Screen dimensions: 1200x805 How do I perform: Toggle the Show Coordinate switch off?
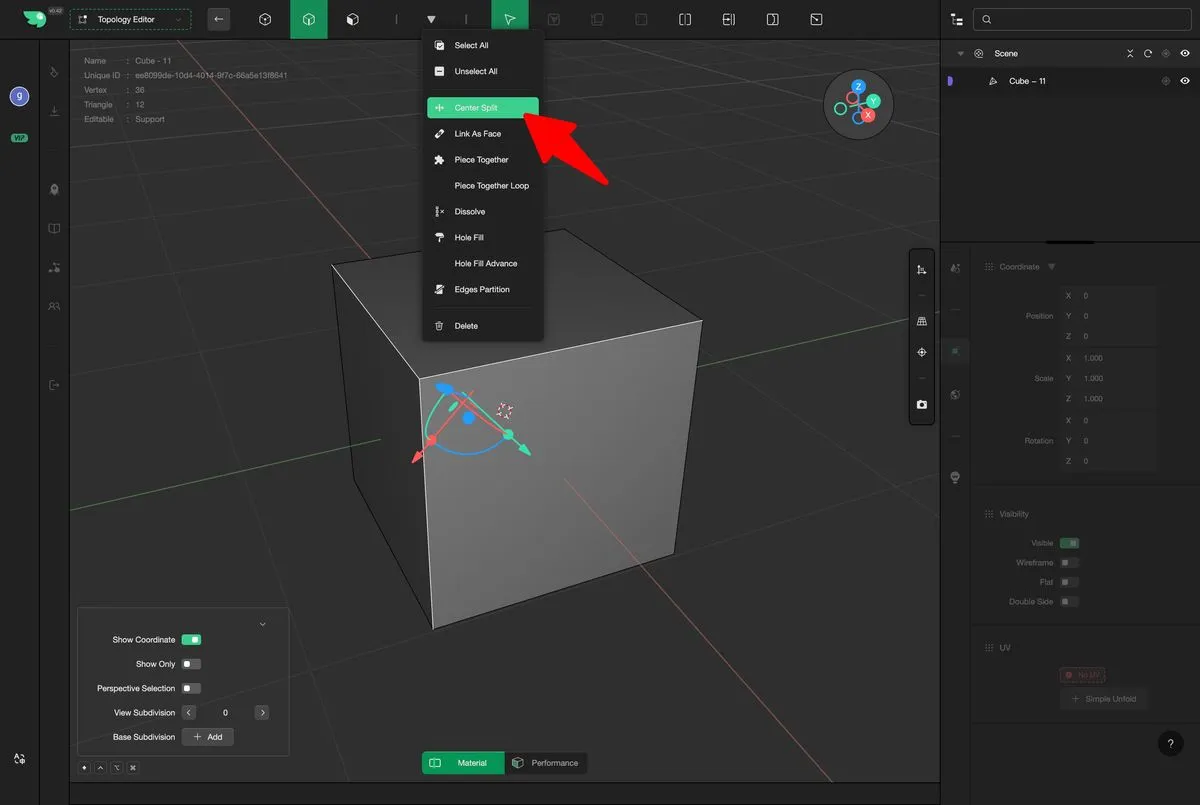(x=191, y=640)
